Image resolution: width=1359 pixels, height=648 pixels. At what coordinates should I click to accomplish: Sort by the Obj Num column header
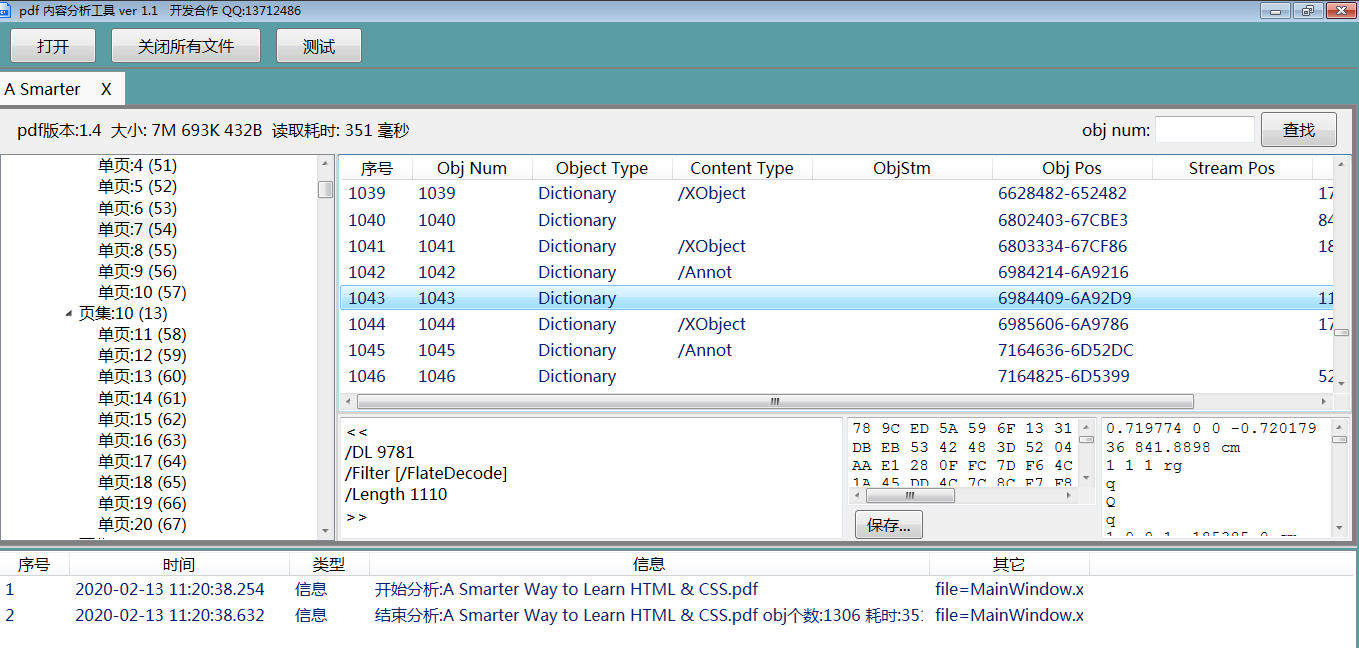[472, 168]
